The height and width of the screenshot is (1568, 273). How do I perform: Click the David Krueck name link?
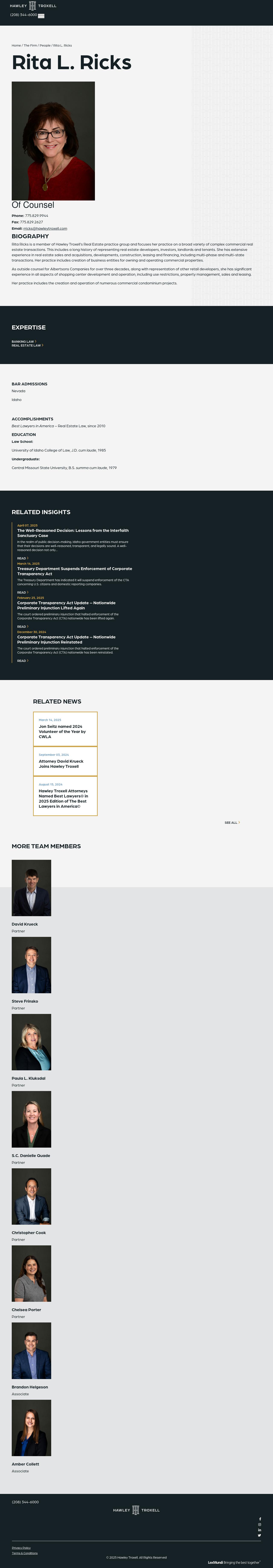[x=25, y=924]
